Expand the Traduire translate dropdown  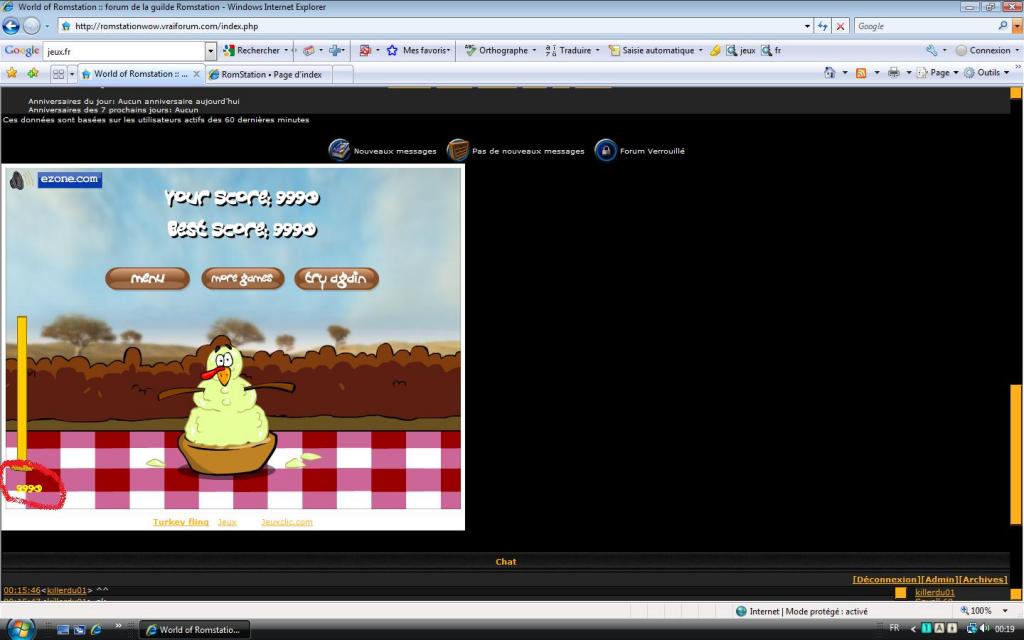tap(597, 50)
